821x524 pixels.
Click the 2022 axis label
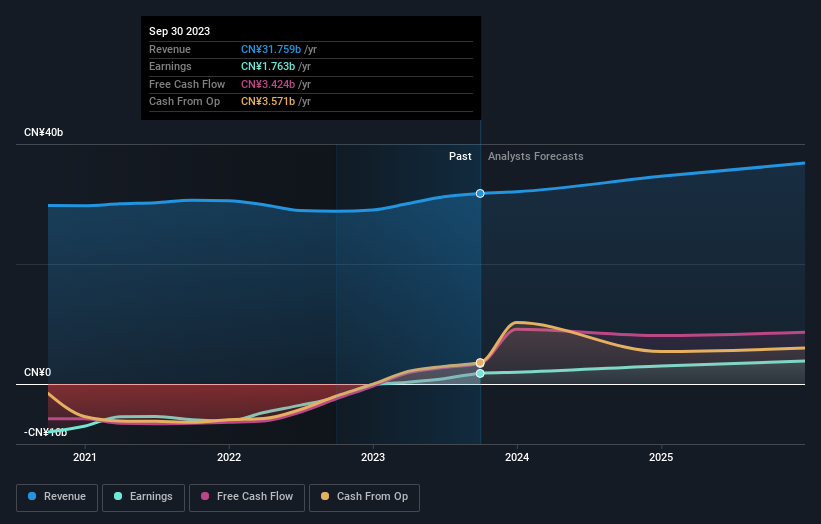point(229,458)
